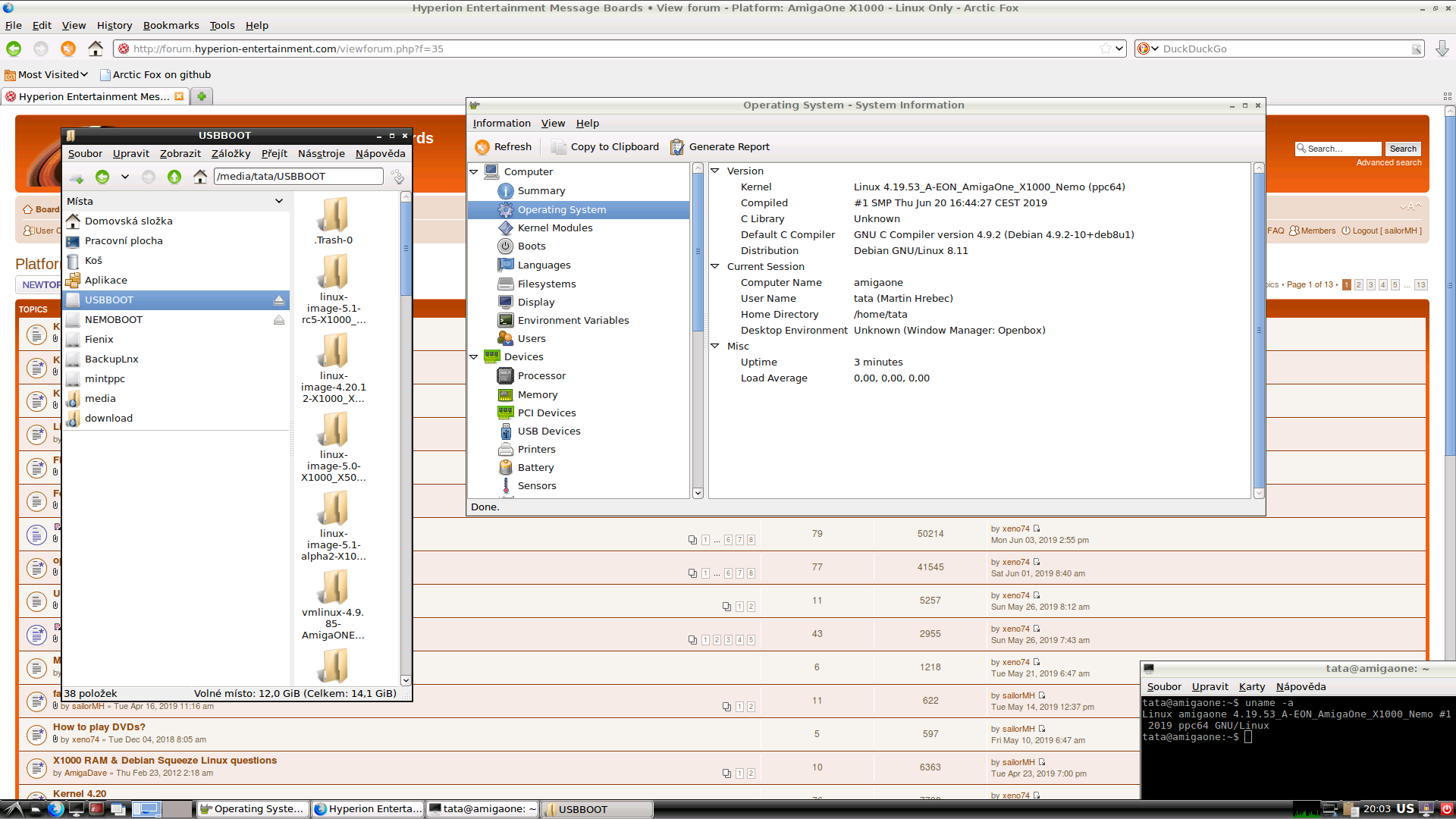Open Kernel Modules in the tree
1456x819 pixels.
(x=554, y=227)
